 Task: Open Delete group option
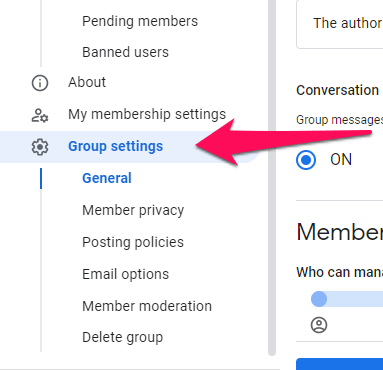(x=122, y=337)
